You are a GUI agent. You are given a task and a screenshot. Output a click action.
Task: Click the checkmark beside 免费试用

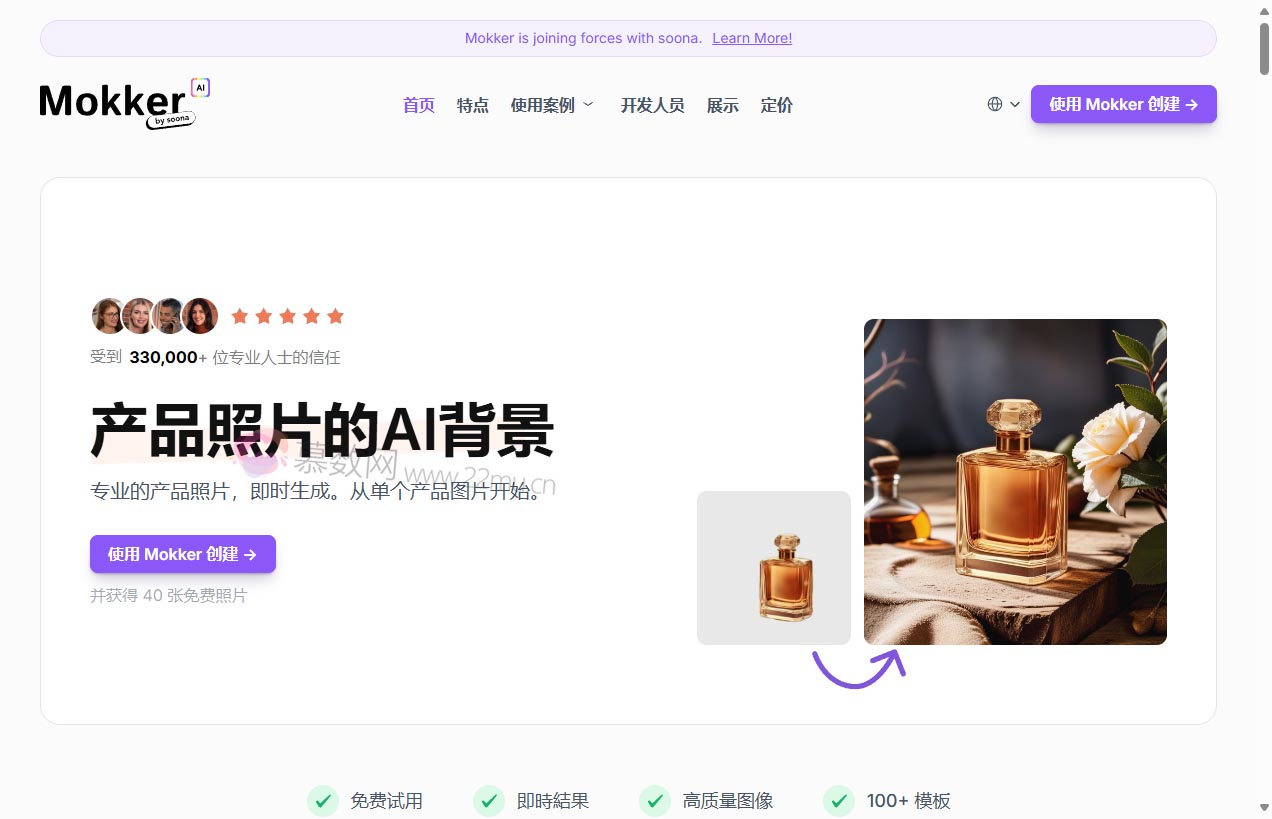tap(322, 800)
